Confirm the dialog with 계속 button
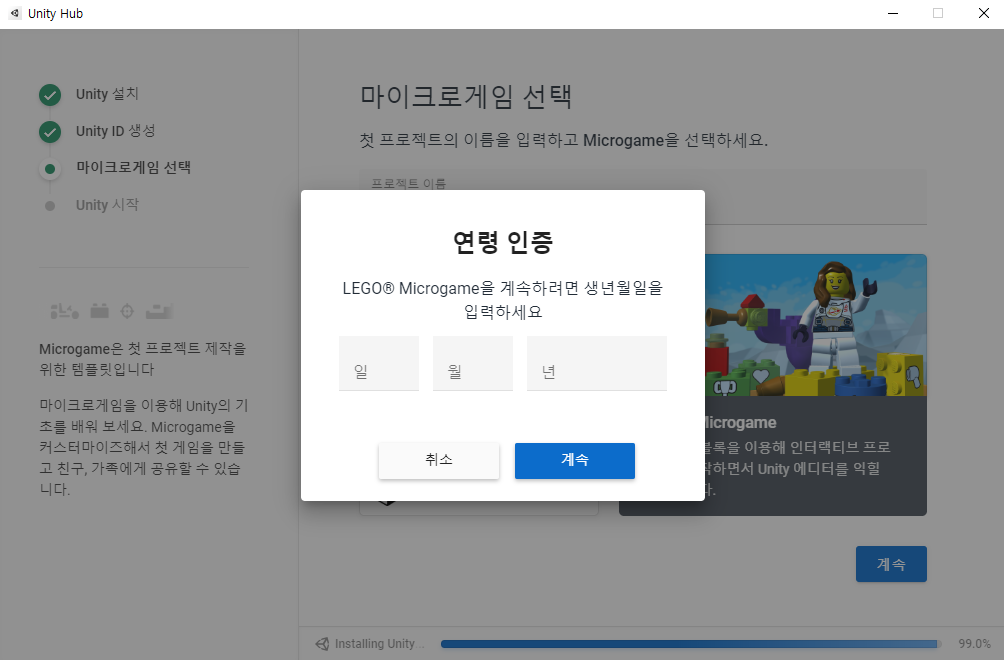The width and height of the screenshot is (1004, 660). click(x=574, y=460)
